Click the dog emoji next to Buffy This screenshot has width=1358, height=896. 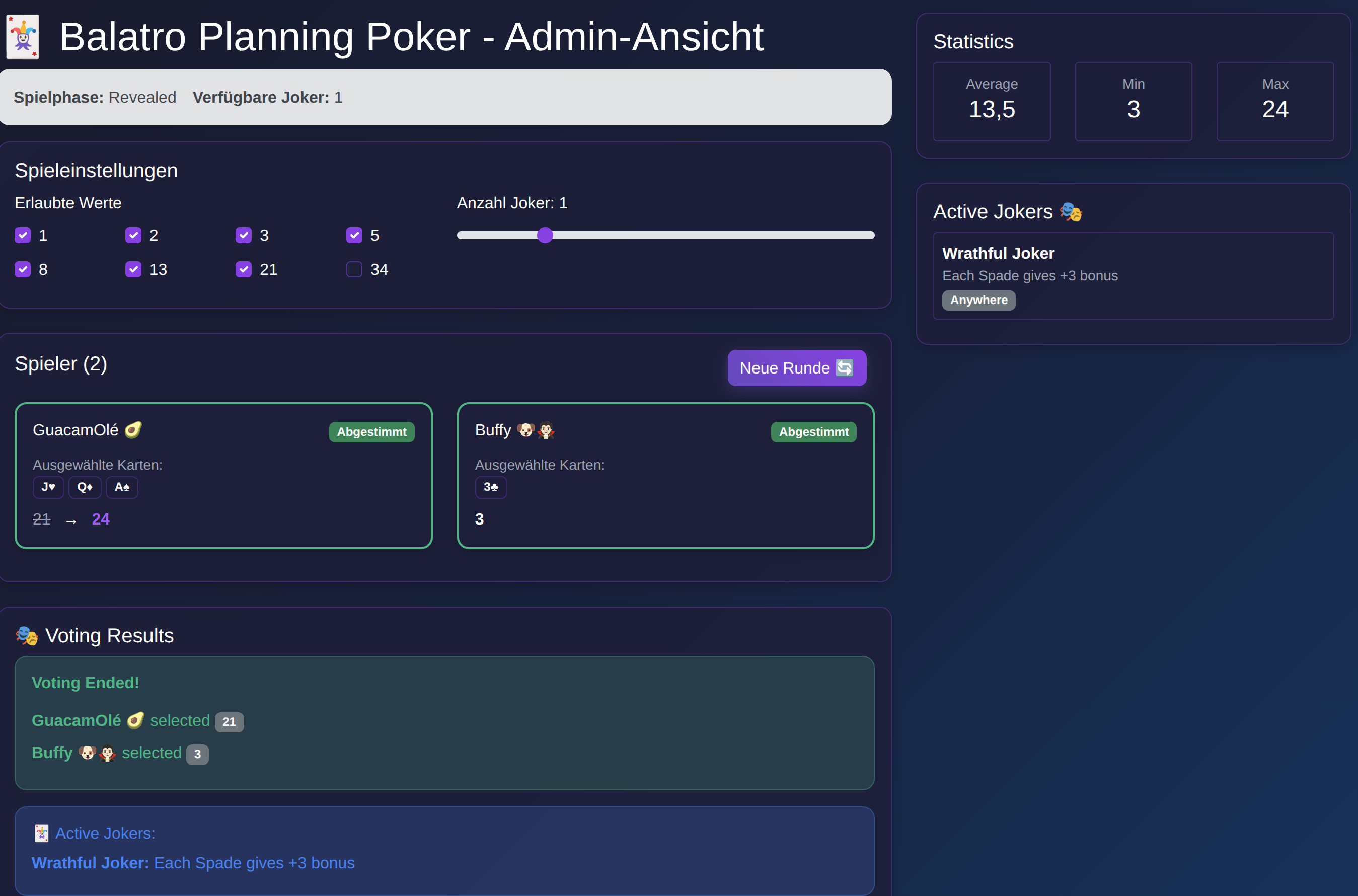coord(525,430)
